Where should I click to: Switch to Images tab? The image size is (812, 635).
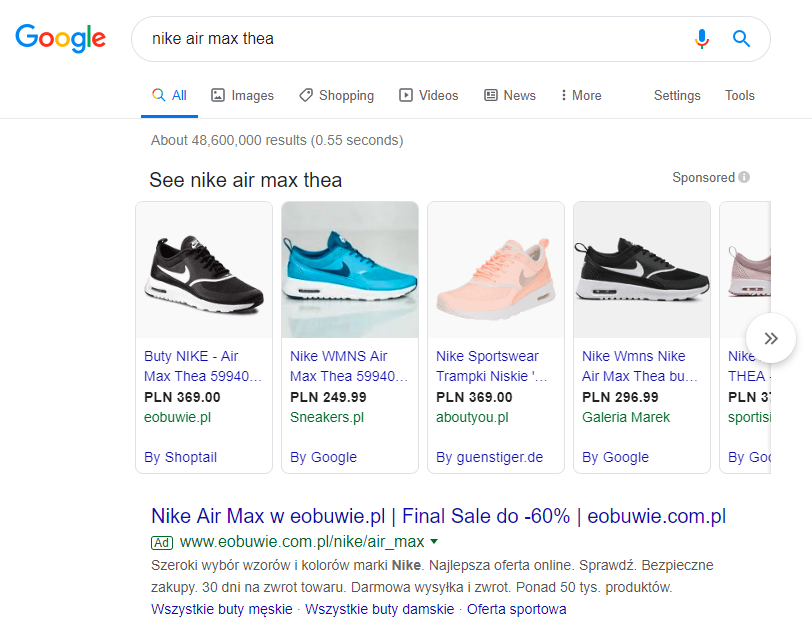(242, 95)
